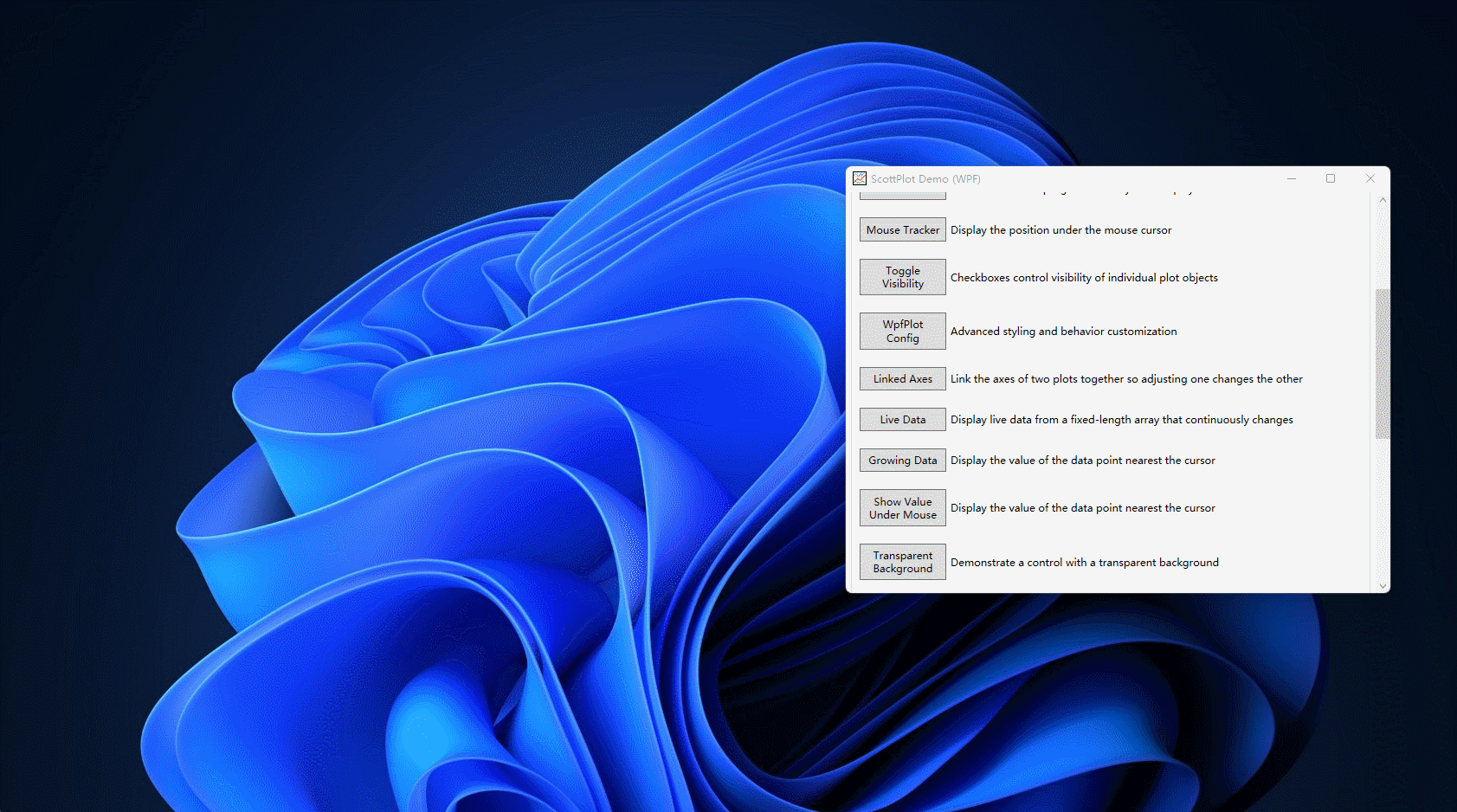1457x812 pixels.
Task: Start the Live Data demo
Action: point(902,420)
